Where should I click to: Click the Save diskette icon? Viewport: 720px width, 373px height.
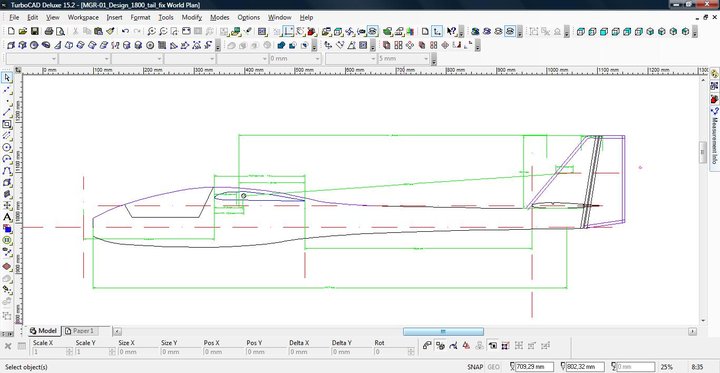(34, 31)
